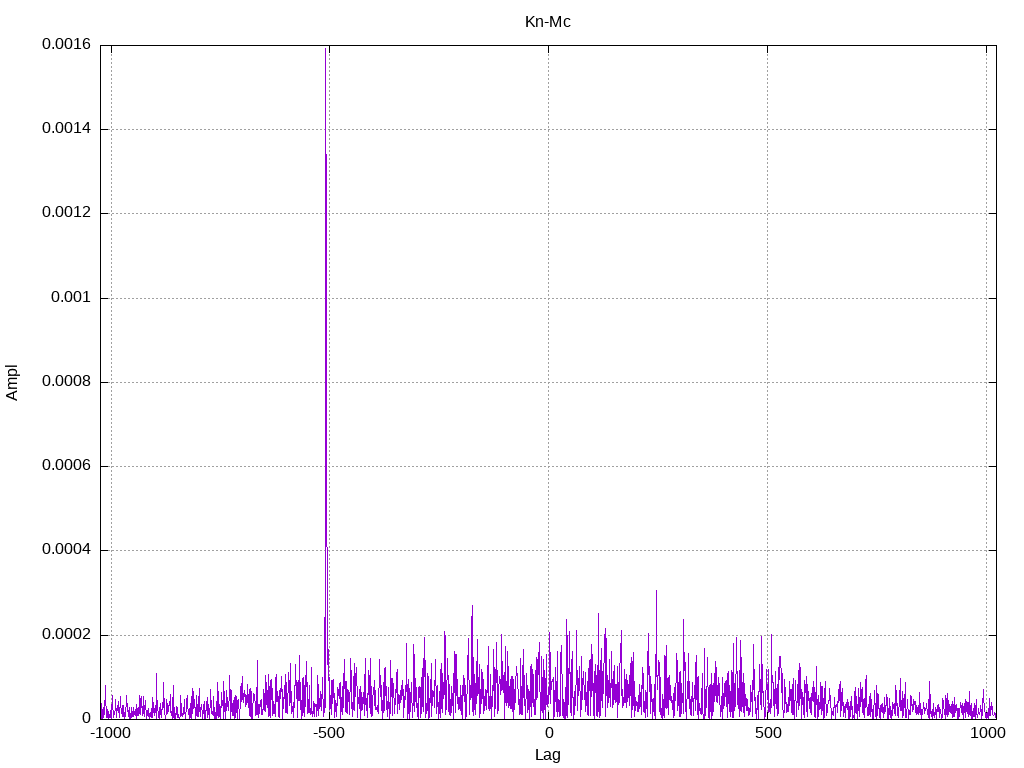Click the 0.0002 y-axis tick label
1024x768 pixels.
point(66,635)
